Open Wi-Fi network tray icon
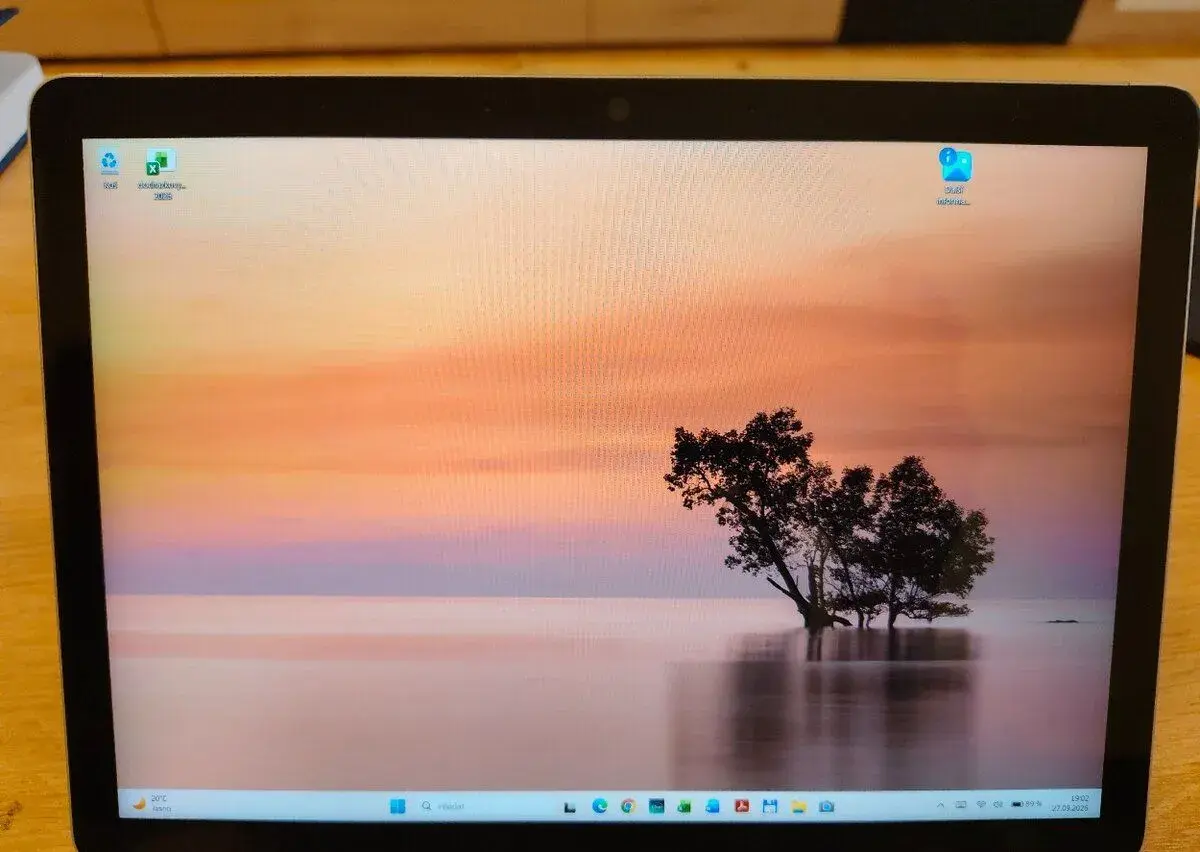 point(981,804)
